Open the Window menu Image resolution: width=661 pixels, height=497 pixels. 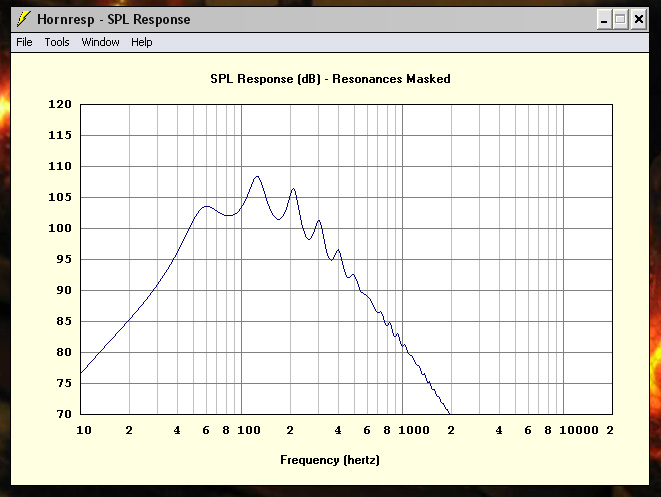click(x=100, y=42)
